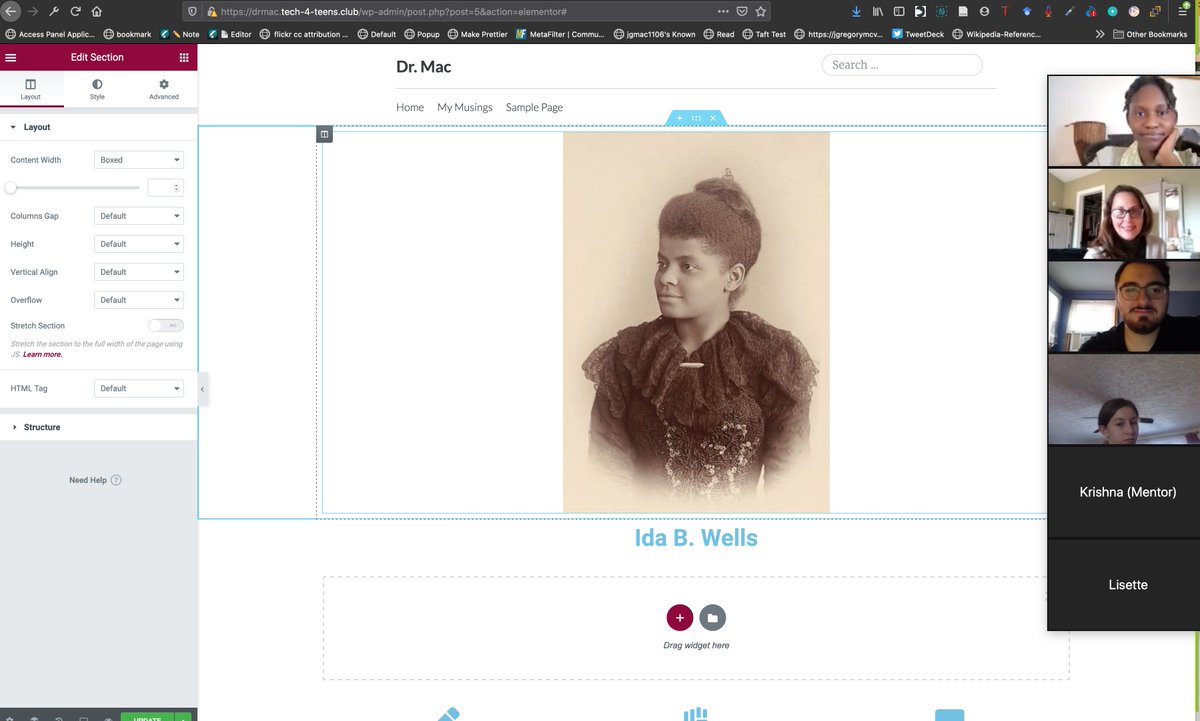
Task: Open the HTML Tag dropdown
Action: (139, 388)
